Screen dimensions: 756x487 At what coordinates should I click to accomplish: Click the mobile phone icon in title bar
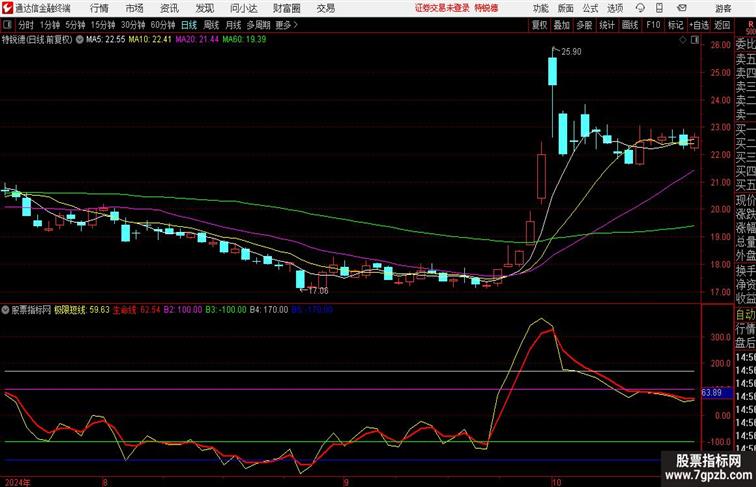pos(659,8)
